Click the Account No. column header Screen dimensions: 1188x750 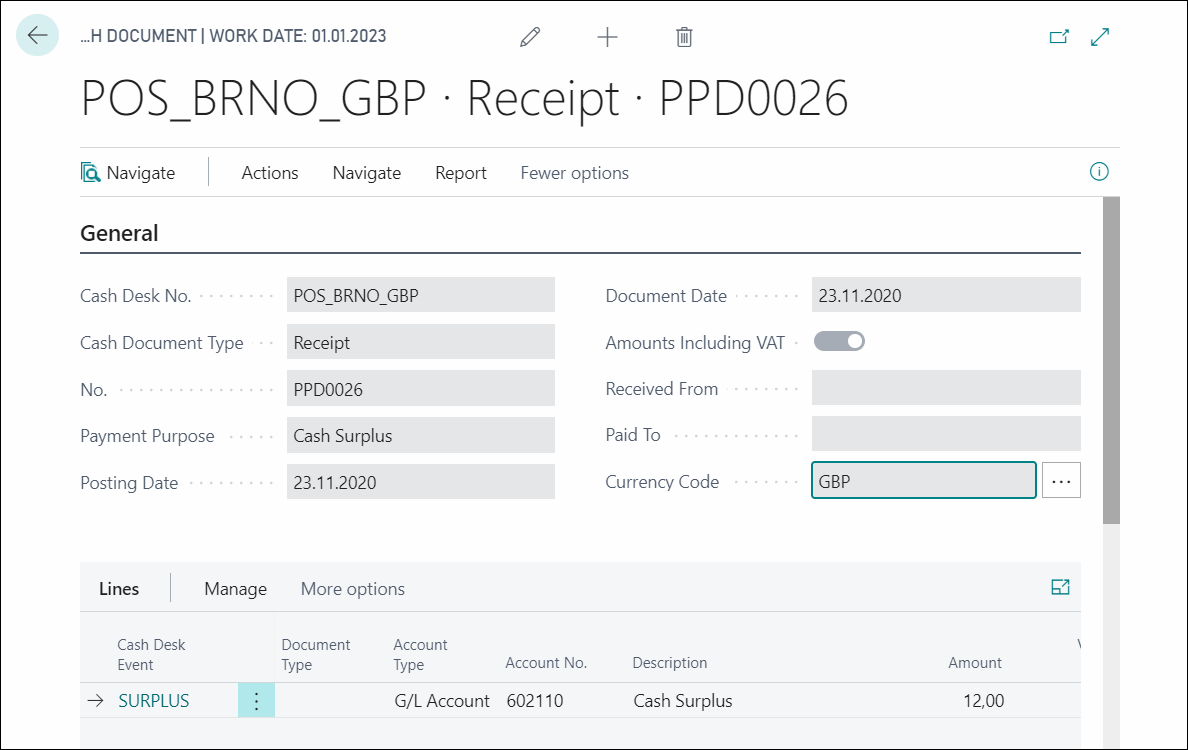[546, 663]
